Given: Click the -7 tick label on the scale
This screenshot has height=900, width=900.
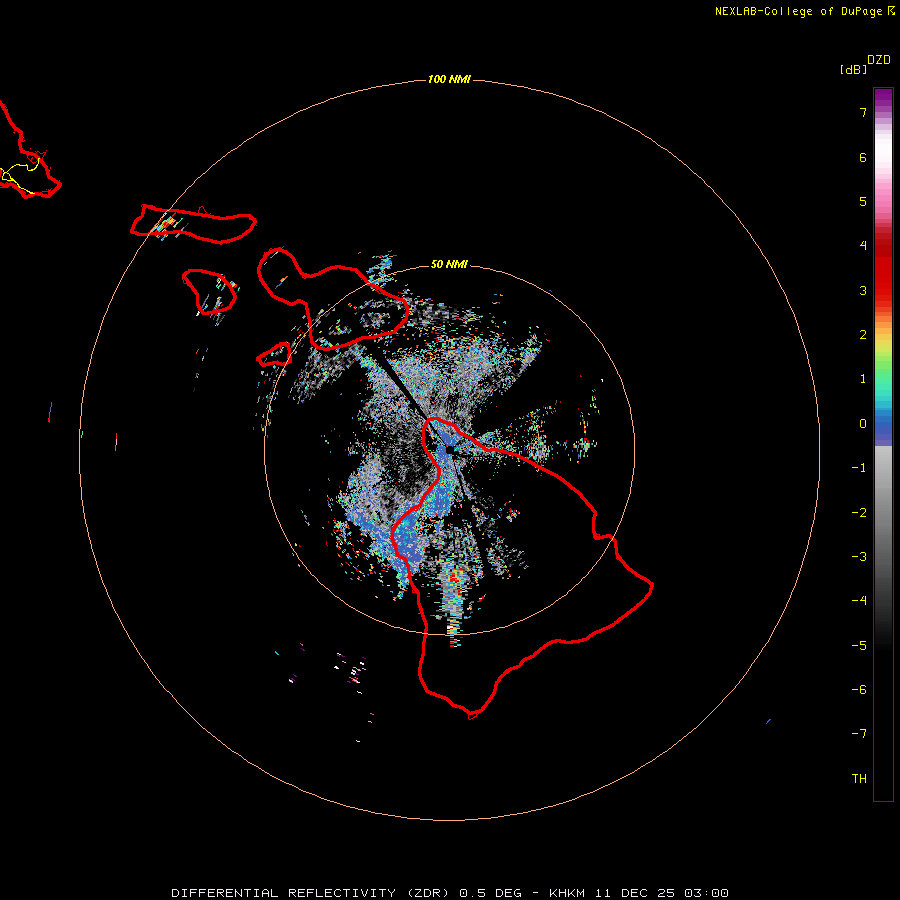Looking at the screenshot, I should 859,734.
